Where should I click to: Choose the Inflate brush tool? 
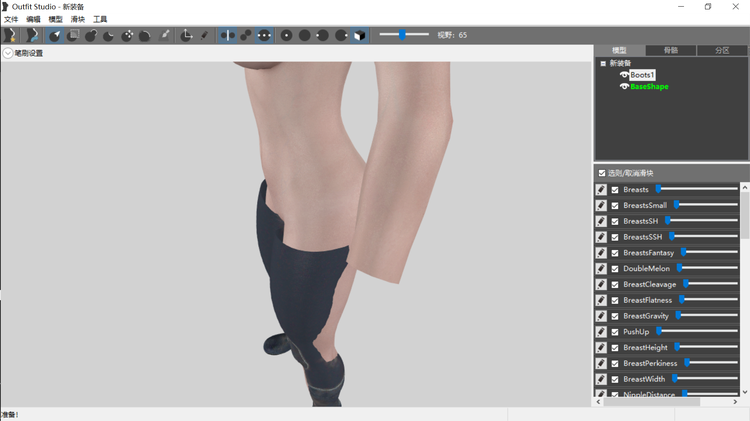tap(91, 35)
